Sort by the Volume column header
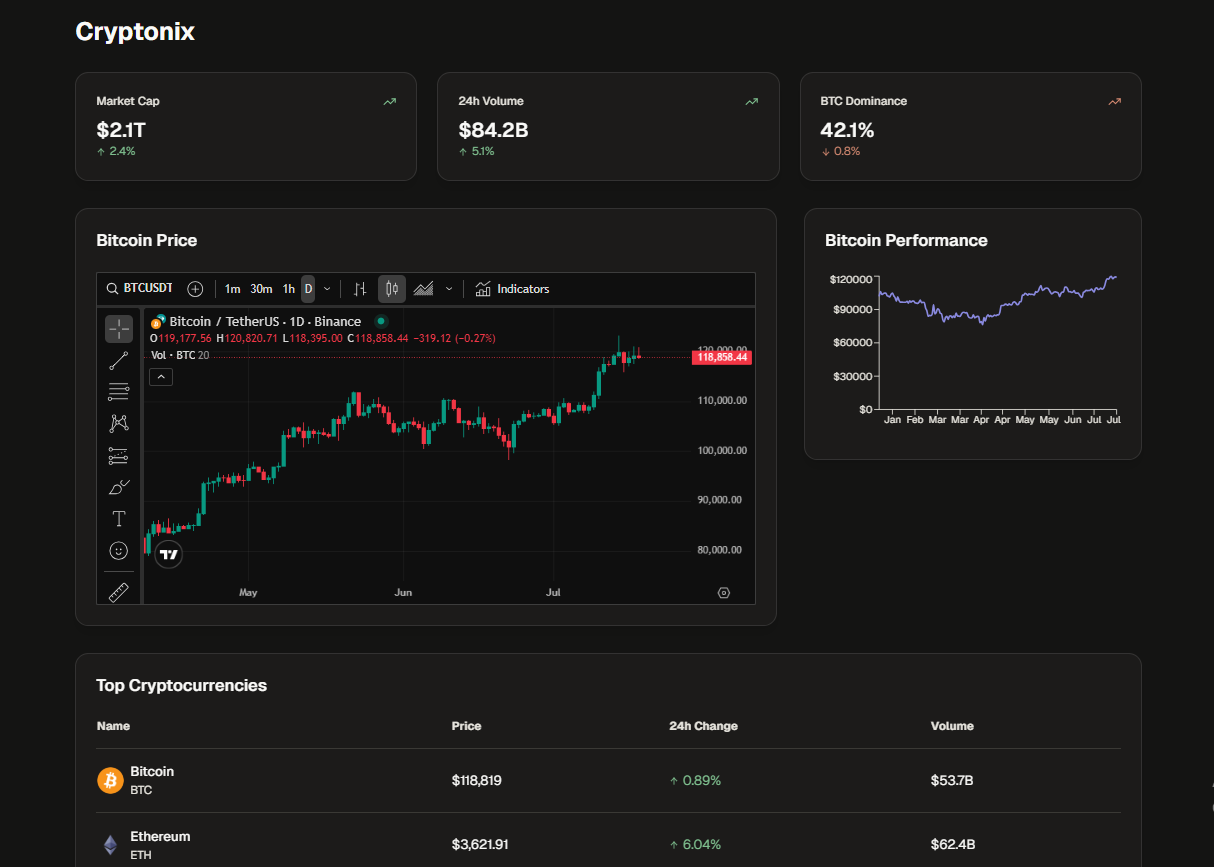This screenshot has height=867, width=1214. click(x=952, y=726)
